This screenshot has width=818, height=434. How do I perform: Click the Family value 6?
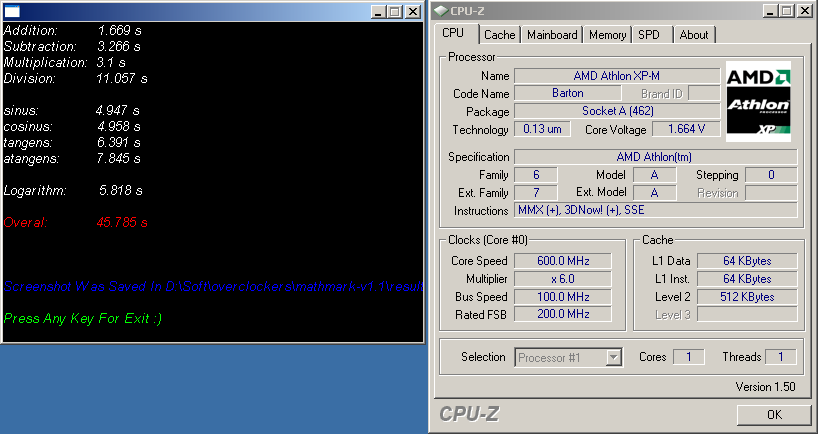pos(536,175)
